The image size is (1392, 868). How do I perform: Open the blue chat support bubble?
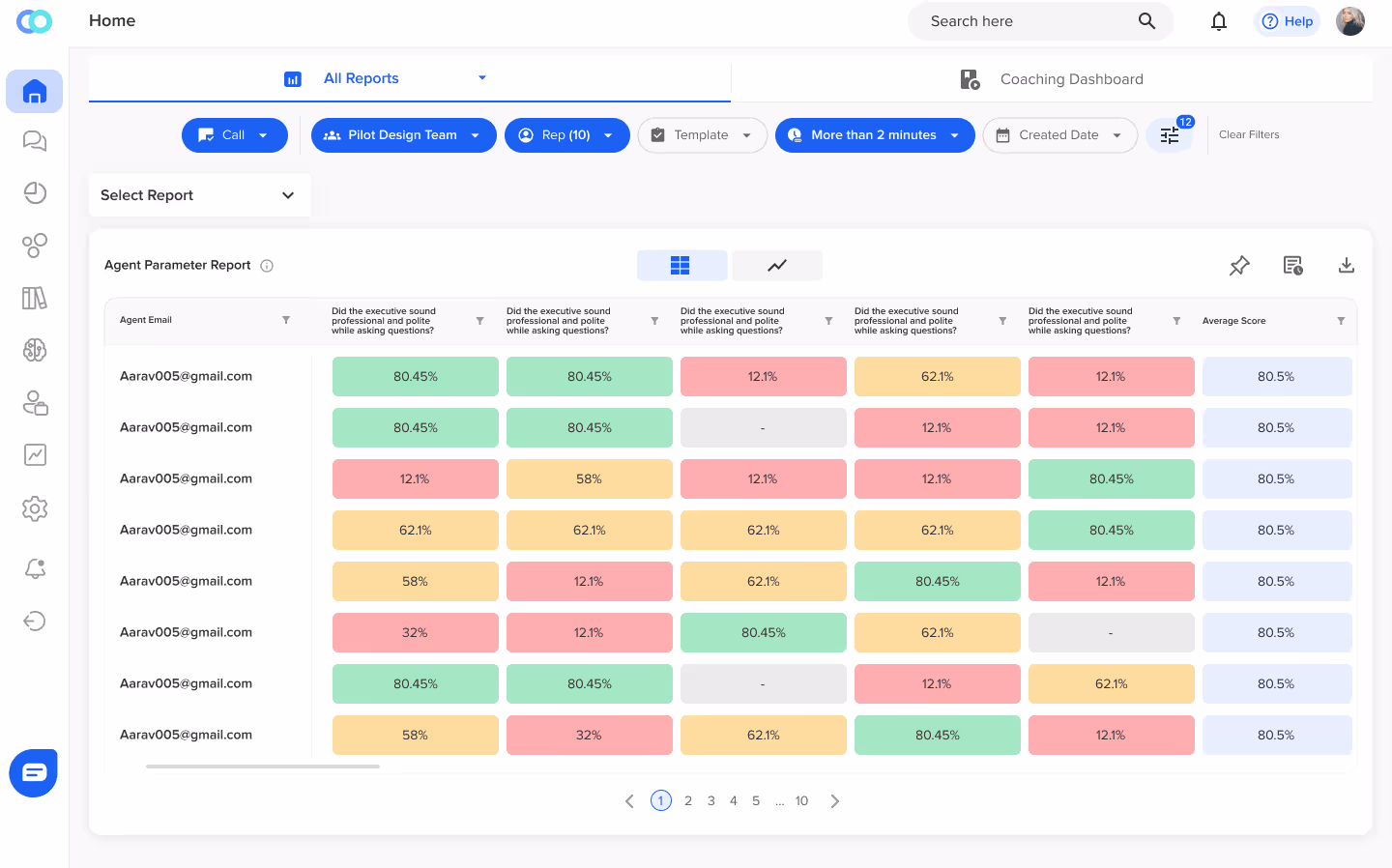pos(34,772)
